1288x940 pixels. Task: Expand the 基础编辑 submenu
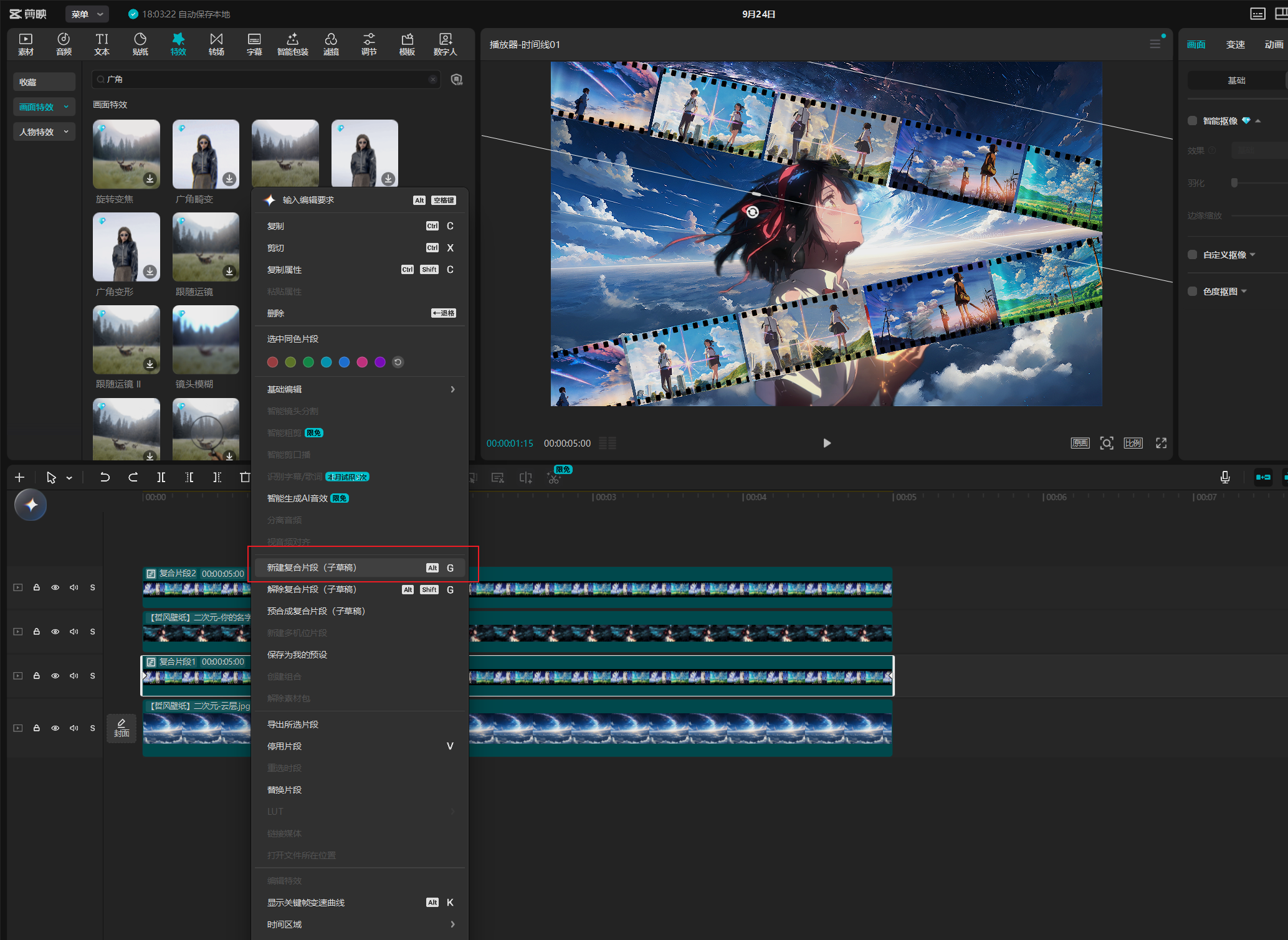(x=360, y=389)
